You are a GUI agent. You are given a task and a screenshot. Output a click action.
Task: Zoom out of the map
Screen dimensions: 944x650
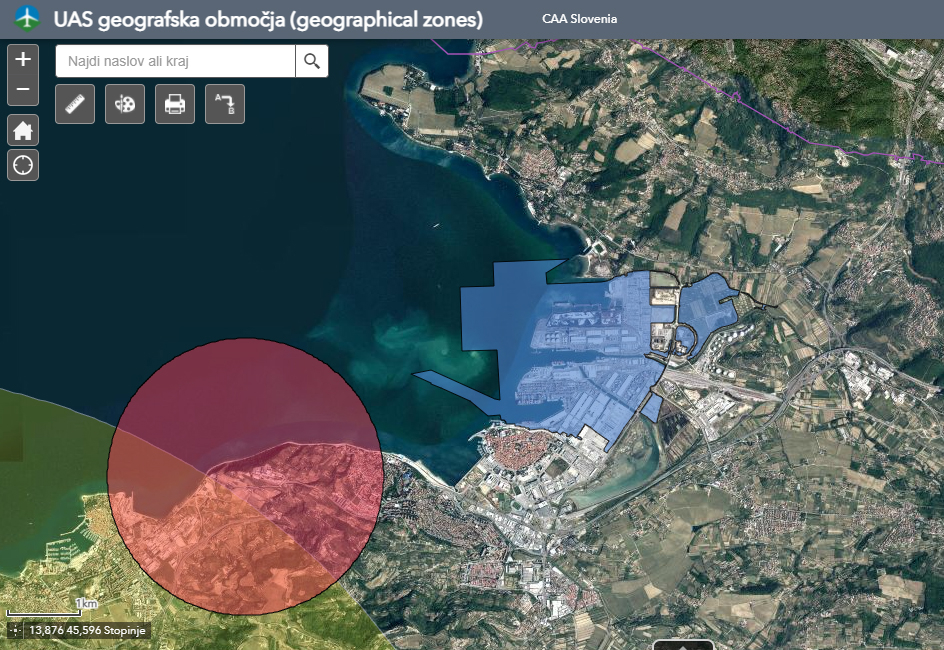coord(23,90)
